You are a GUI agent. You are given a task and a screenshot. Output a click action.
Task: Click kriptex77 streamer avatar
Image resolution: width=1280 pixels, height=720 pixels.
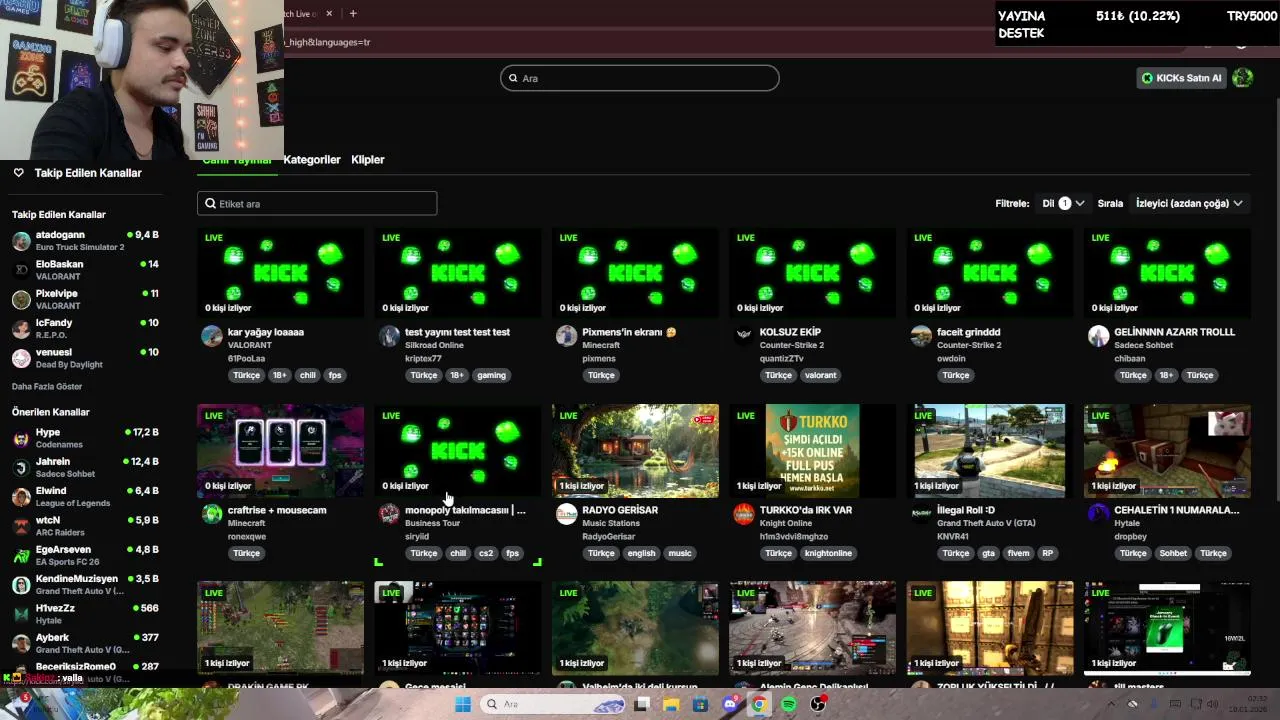point(389,336)
